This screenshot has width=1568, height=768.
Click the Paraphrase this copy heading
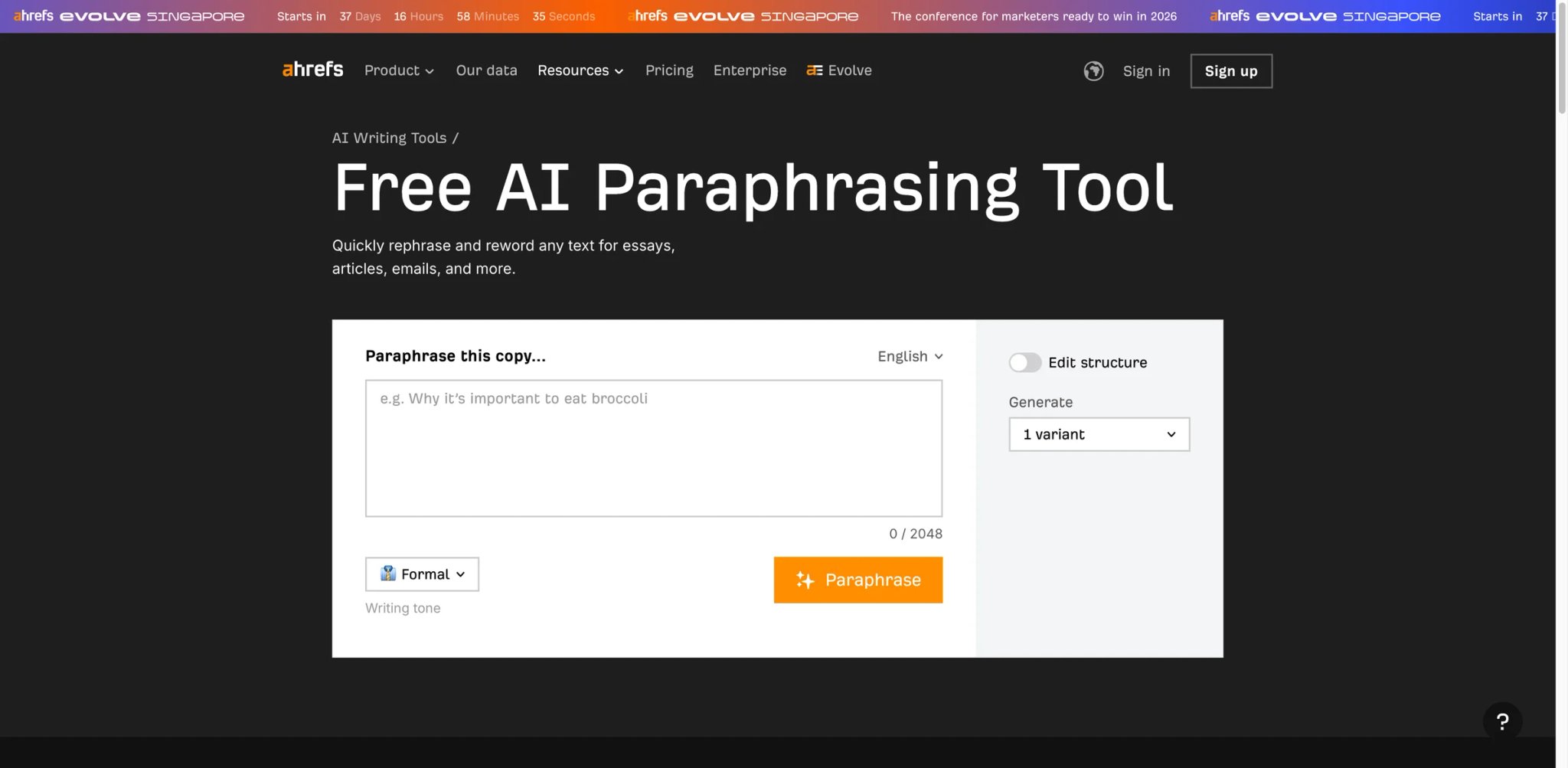pos(456,356)
